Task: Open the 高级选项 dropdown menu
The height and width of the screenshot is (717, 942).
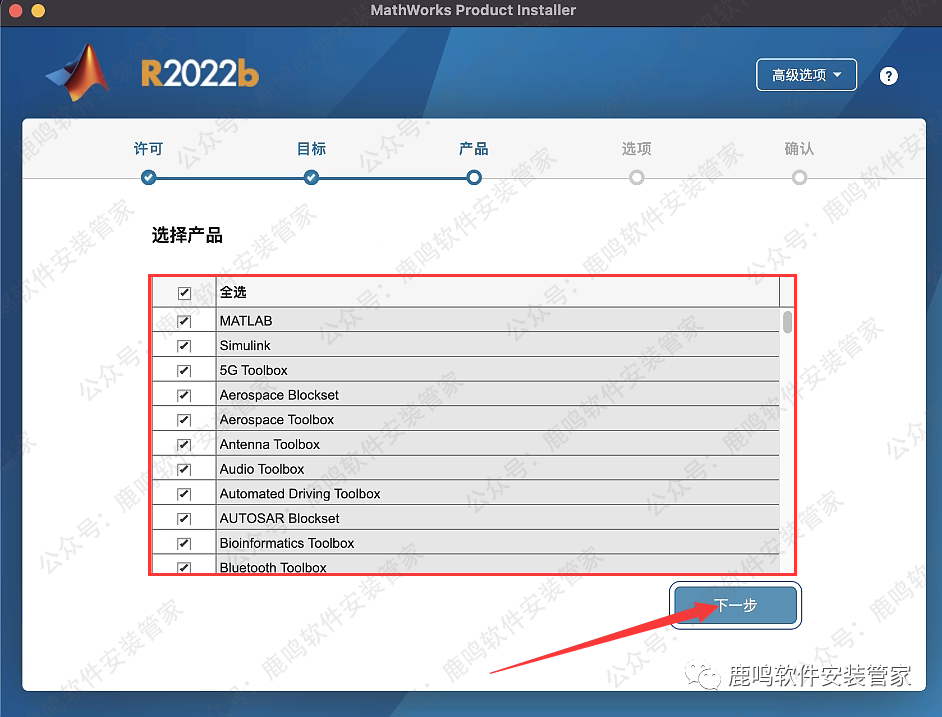Action: (806, 75)
